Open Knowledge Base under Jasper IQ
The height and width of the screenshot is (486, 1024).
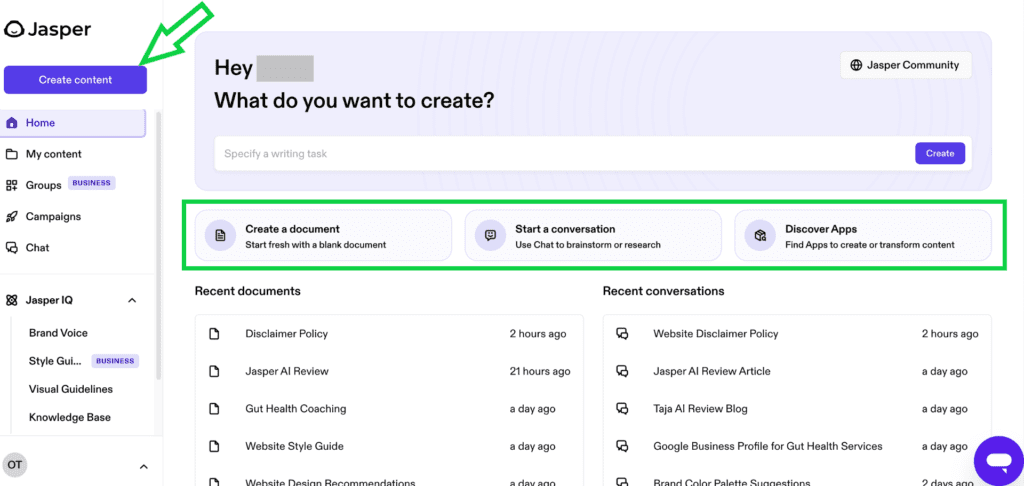point(70,417)
